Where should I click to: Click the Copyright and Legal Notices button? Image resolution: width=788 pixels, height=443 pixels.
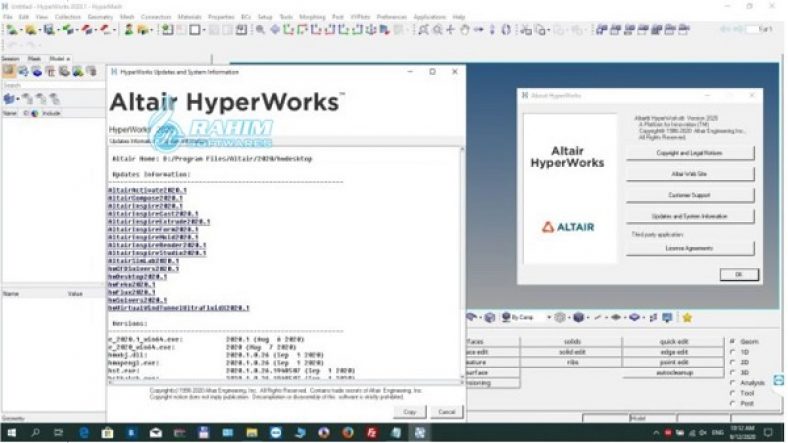coord(690,153)
